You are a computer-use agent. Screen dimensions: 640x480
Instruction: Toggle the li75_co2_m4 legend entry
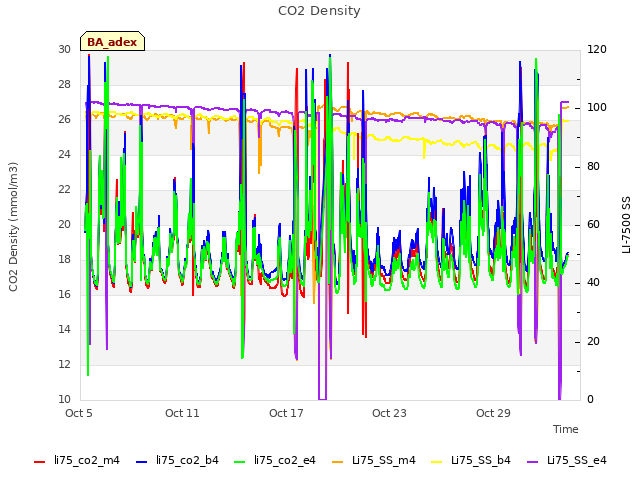77,461
